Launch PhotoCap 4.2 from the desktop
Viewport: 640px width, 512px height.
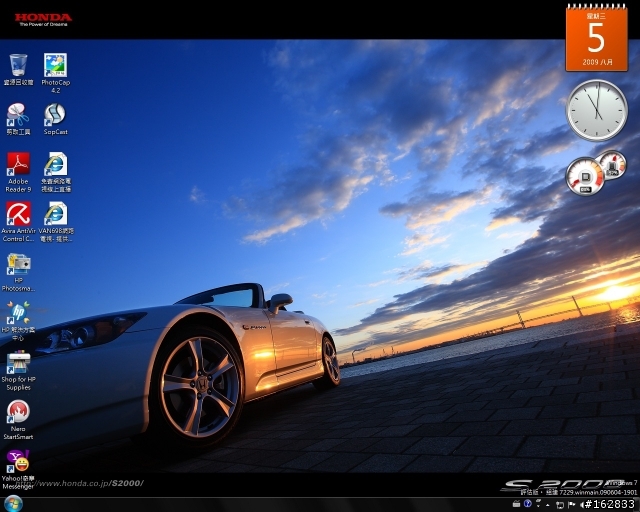pos(56,73)
